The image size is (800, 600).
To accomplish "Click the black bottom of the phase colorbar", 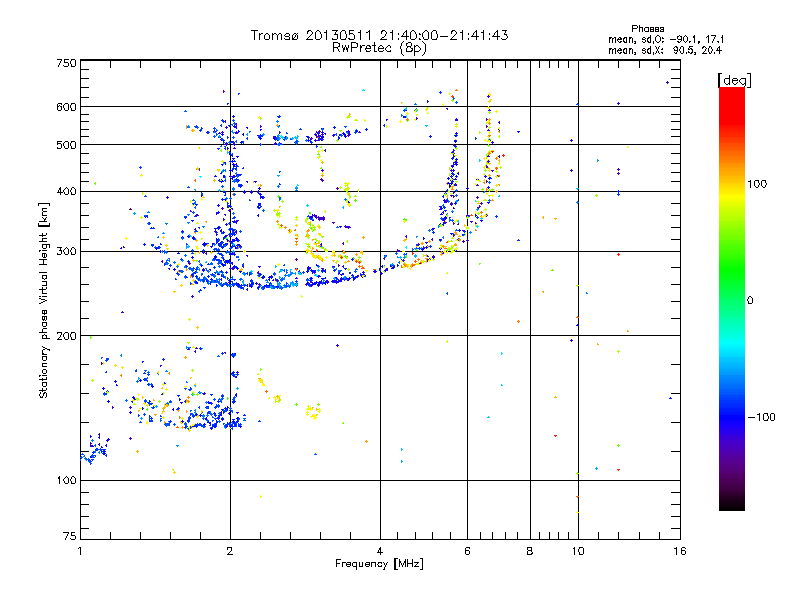I will (732, 503).
